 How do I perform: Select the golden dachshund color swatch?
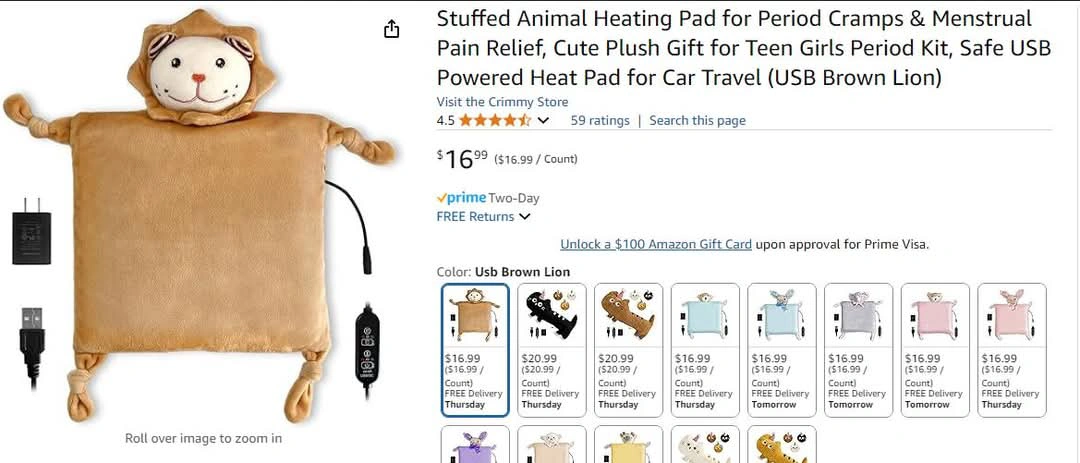(x=782, y=444)
